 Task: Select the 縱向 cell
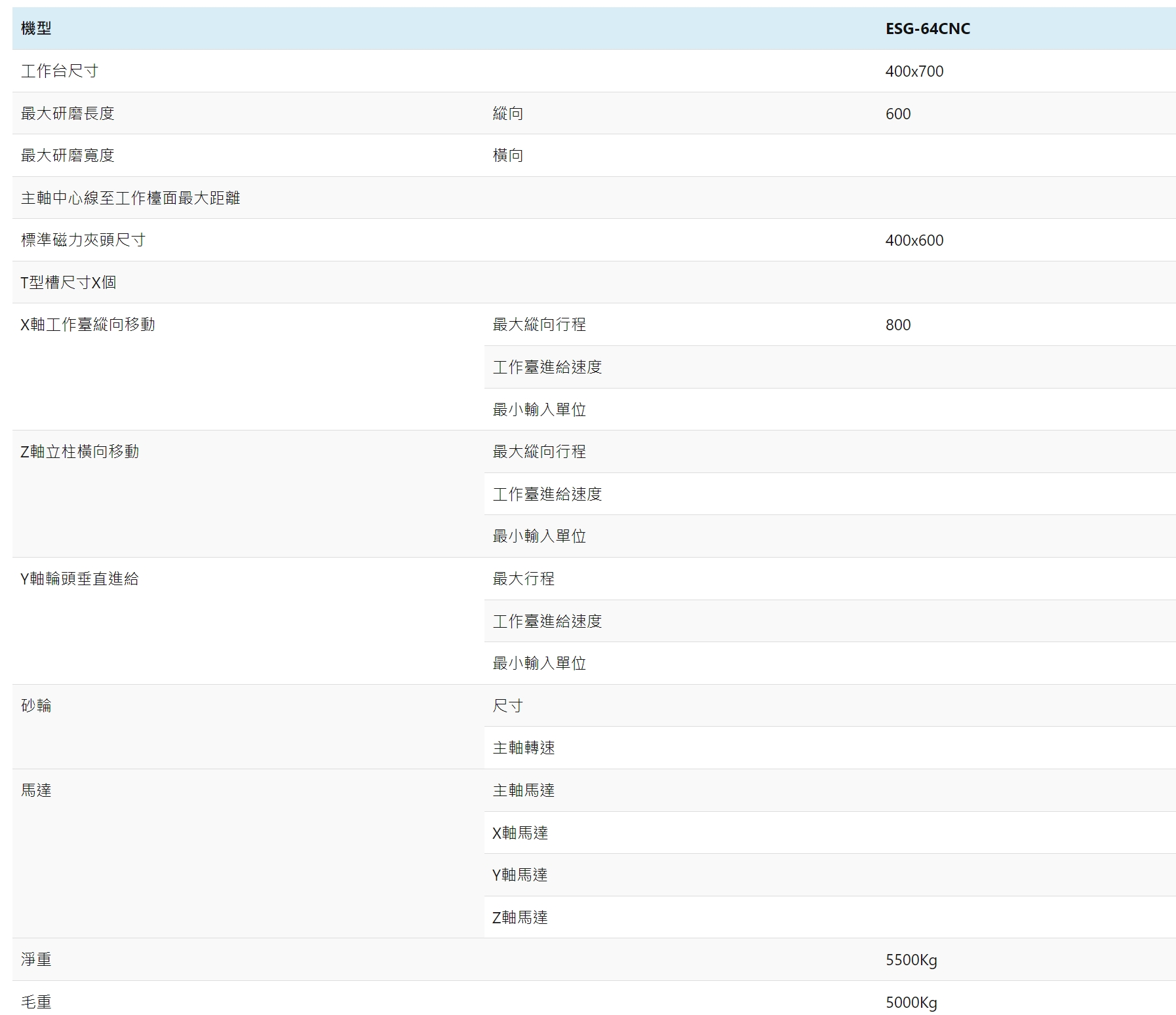point(508,113)
